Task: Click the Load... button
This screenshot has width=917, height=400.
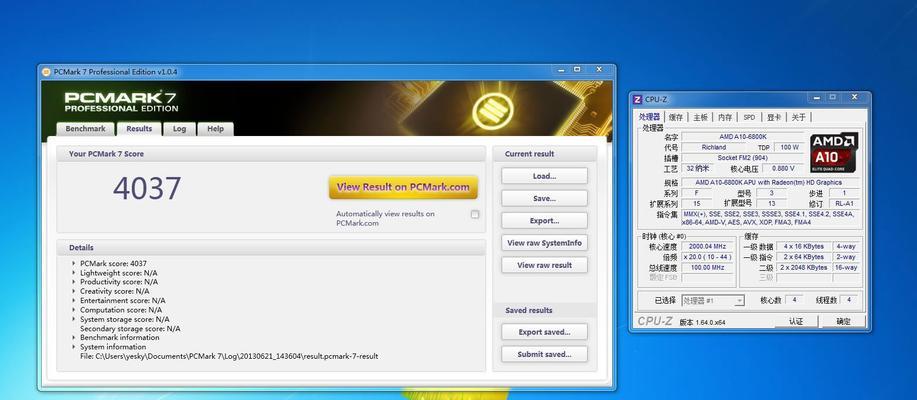Action: tap(544, 176)
